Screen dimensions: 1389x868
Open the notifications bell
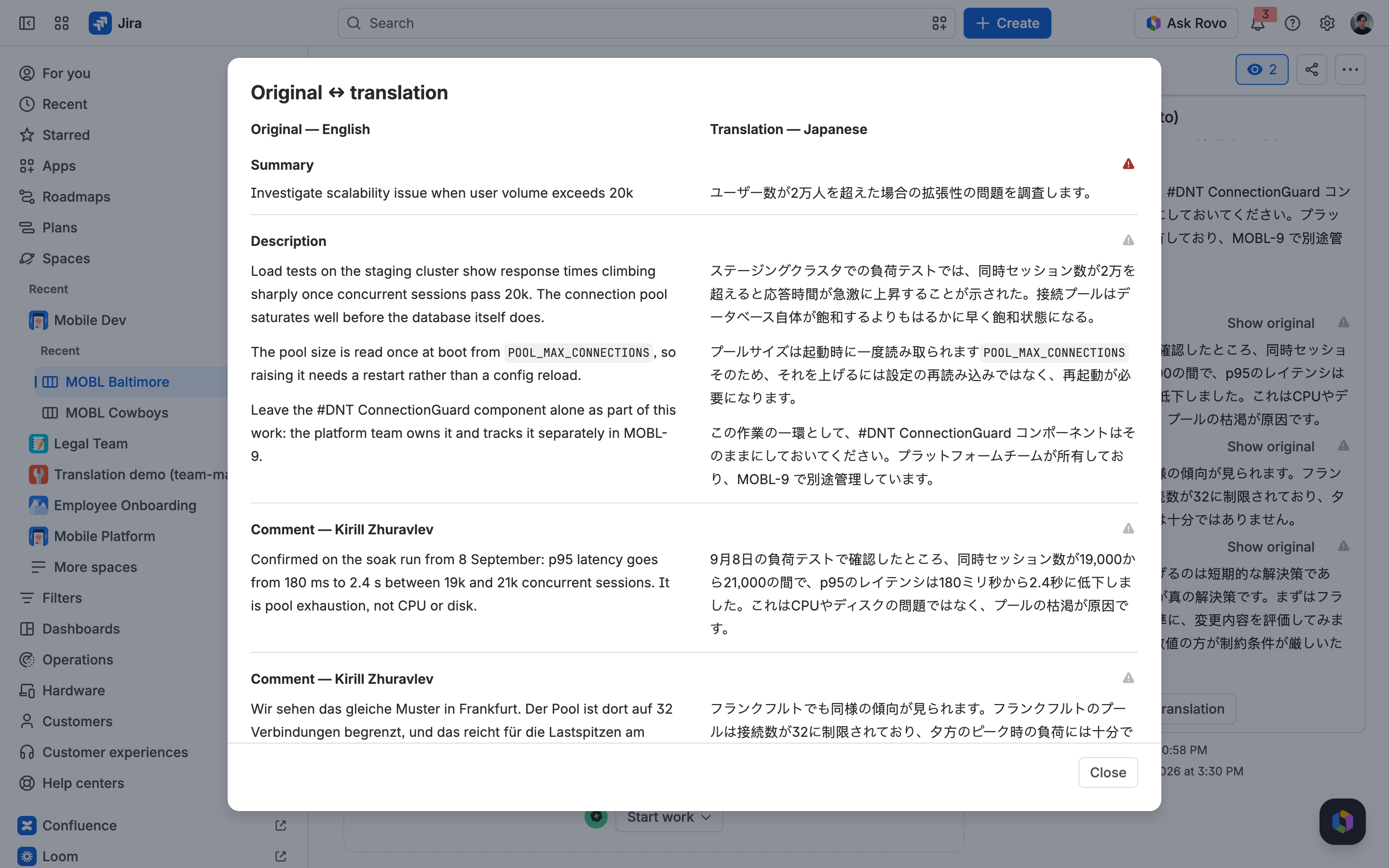click(x=1257, y=24)
